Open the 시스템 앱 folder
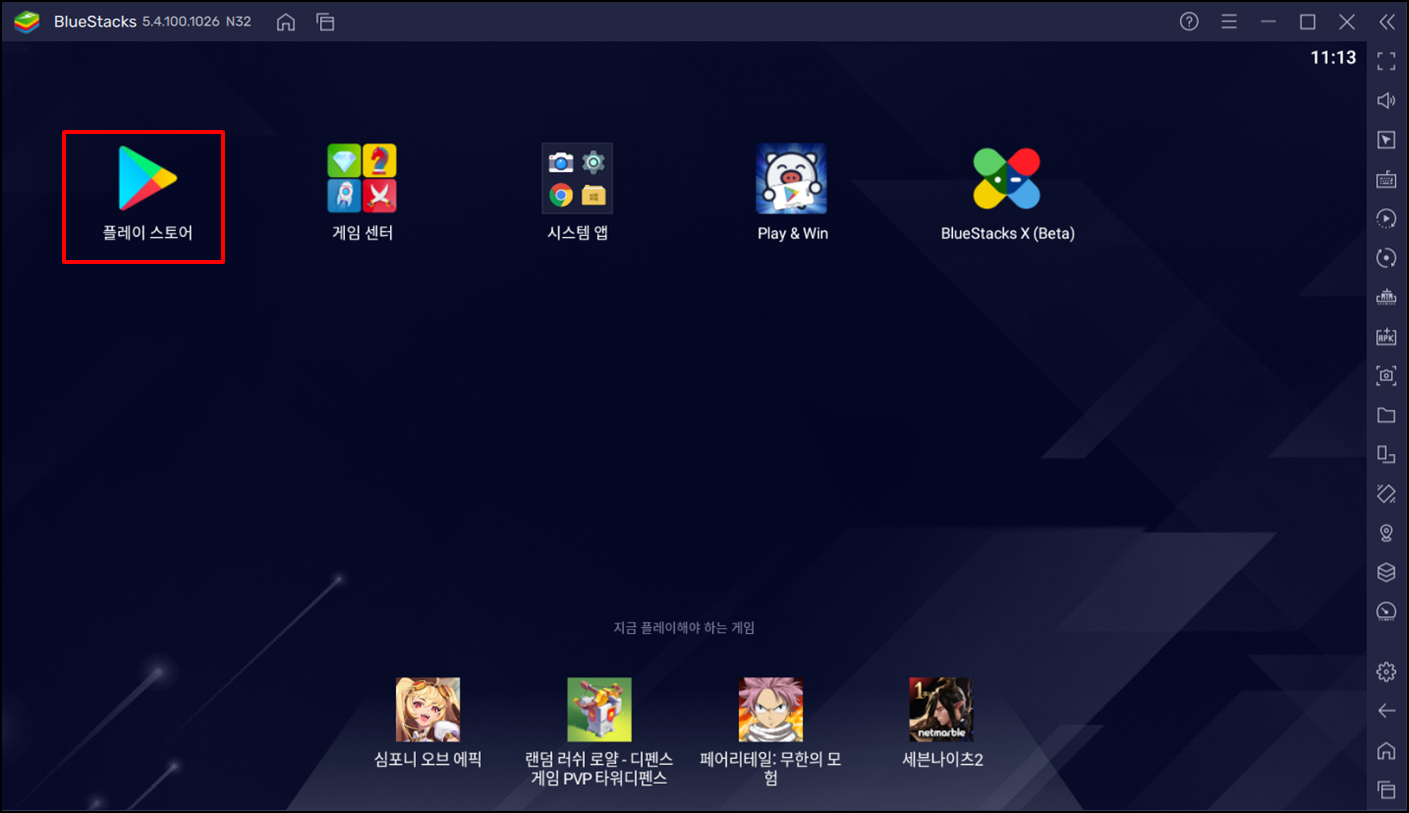 click(x=577, y=179)
